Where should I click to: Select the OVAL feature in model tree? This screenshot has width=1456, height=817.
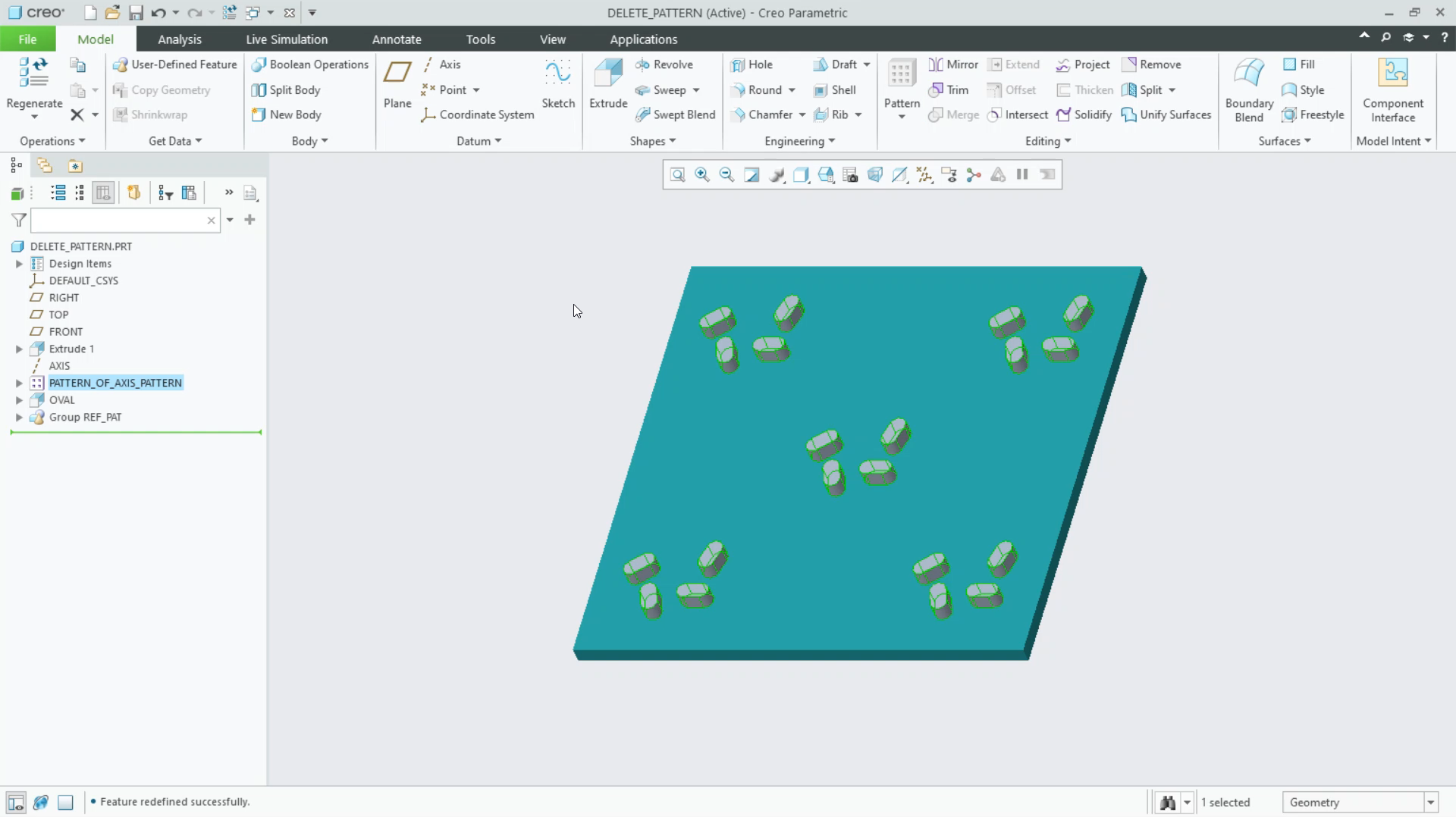(x=62, y=400)
